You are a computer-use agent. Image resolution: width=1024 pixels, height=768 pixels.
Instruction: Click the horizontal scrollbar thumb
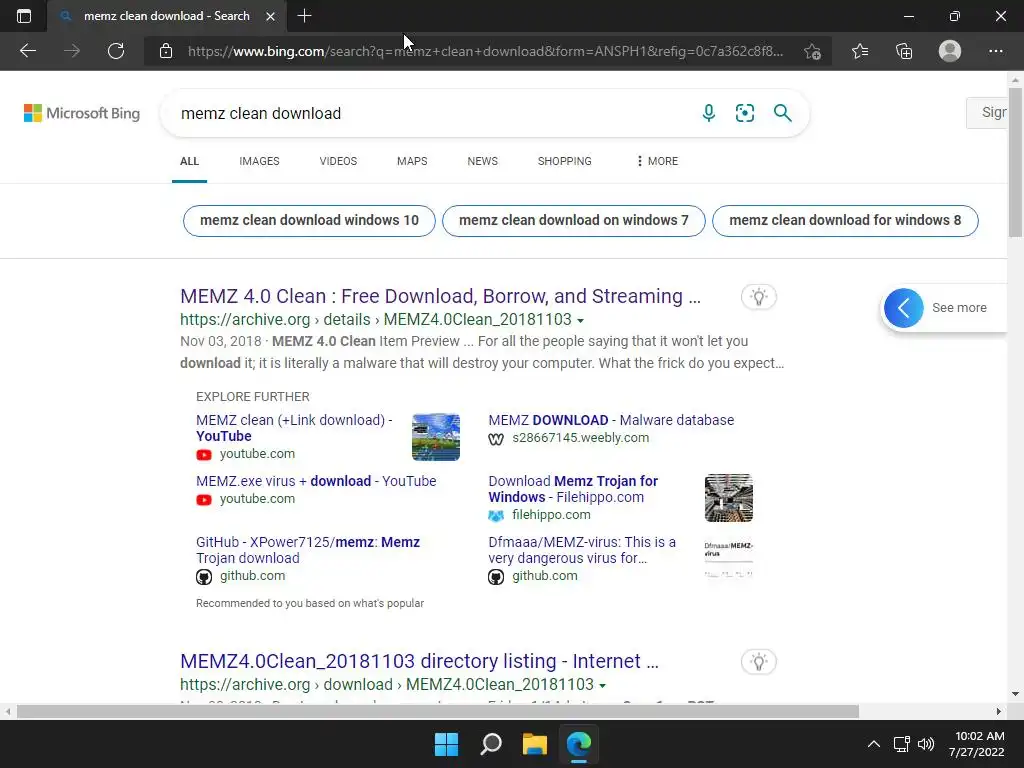[x=438, y=711]
